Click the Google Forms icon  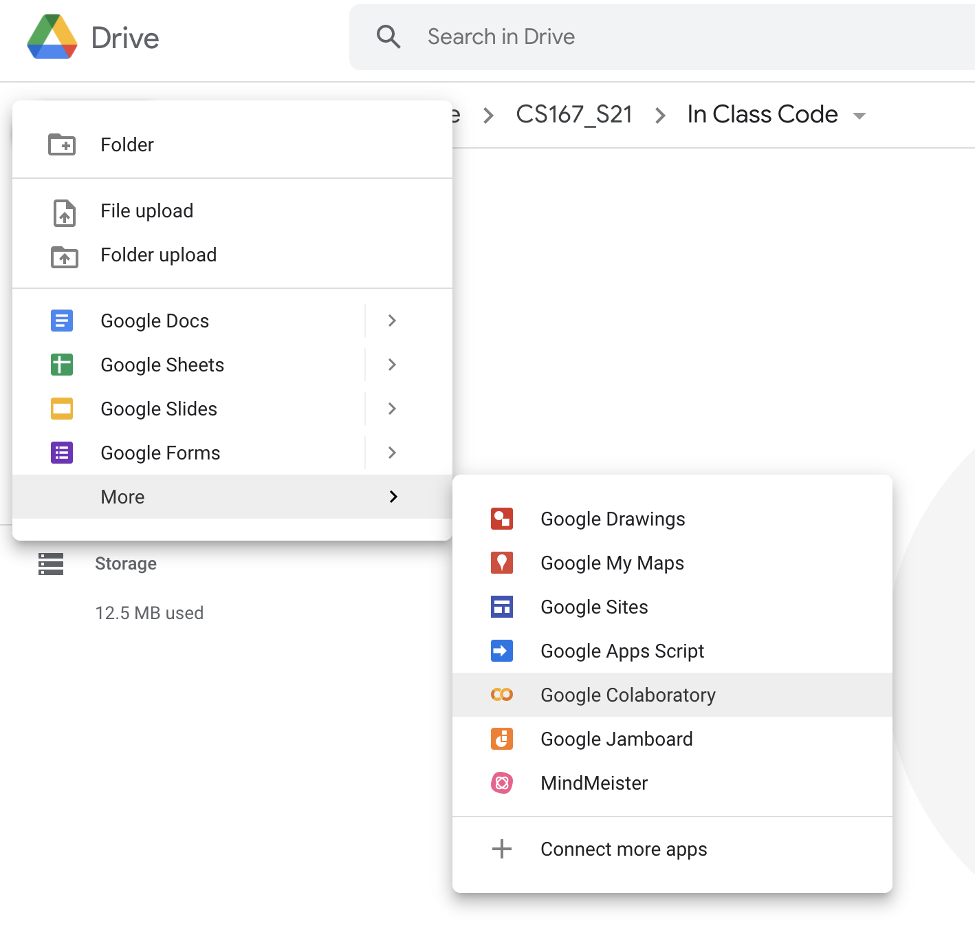(62, 452)
